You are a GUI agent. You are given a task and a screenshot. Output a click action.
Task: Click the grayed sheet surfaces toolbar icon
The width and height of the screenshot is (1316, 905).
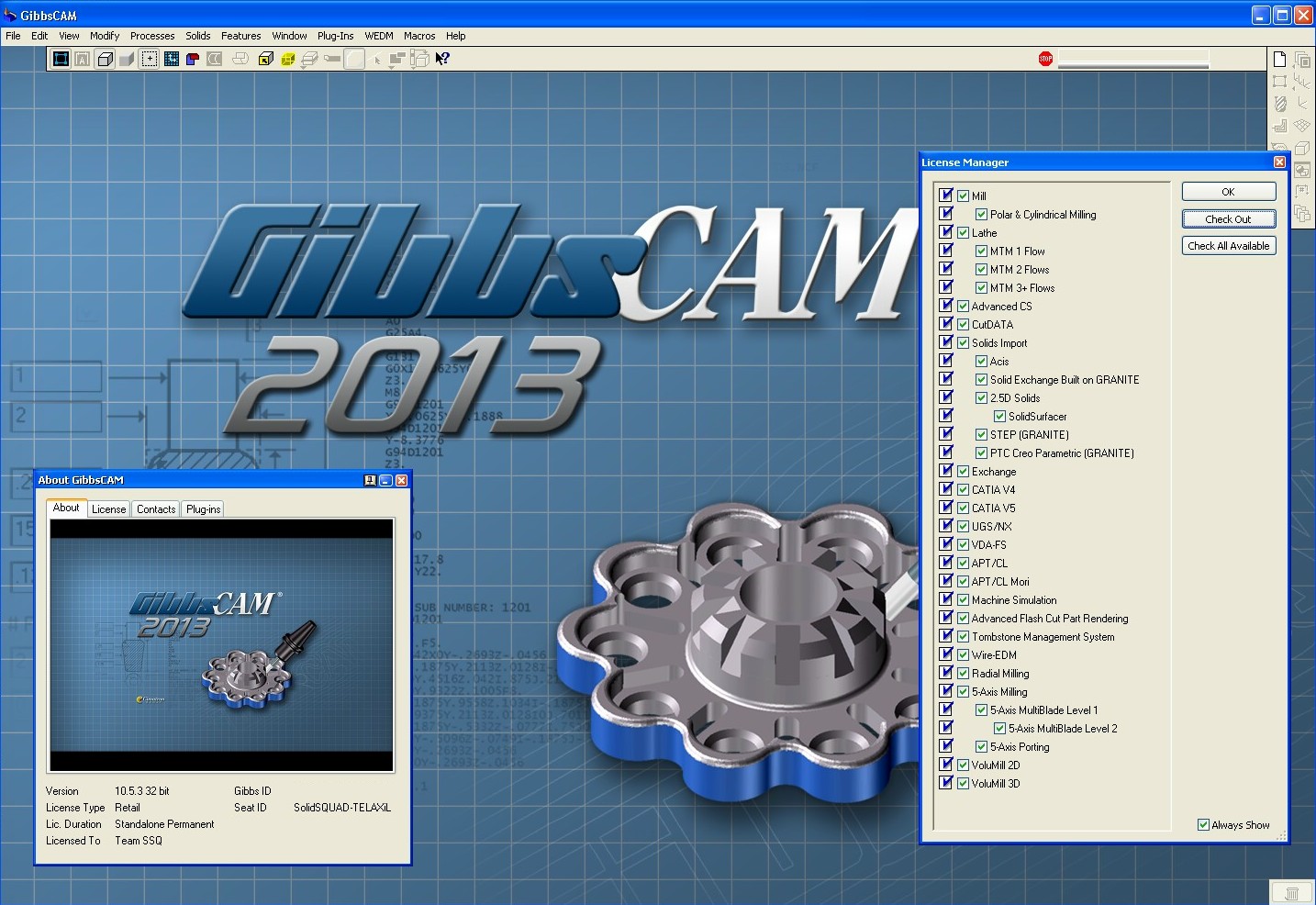pyautogui.click(x=240, y=59)
